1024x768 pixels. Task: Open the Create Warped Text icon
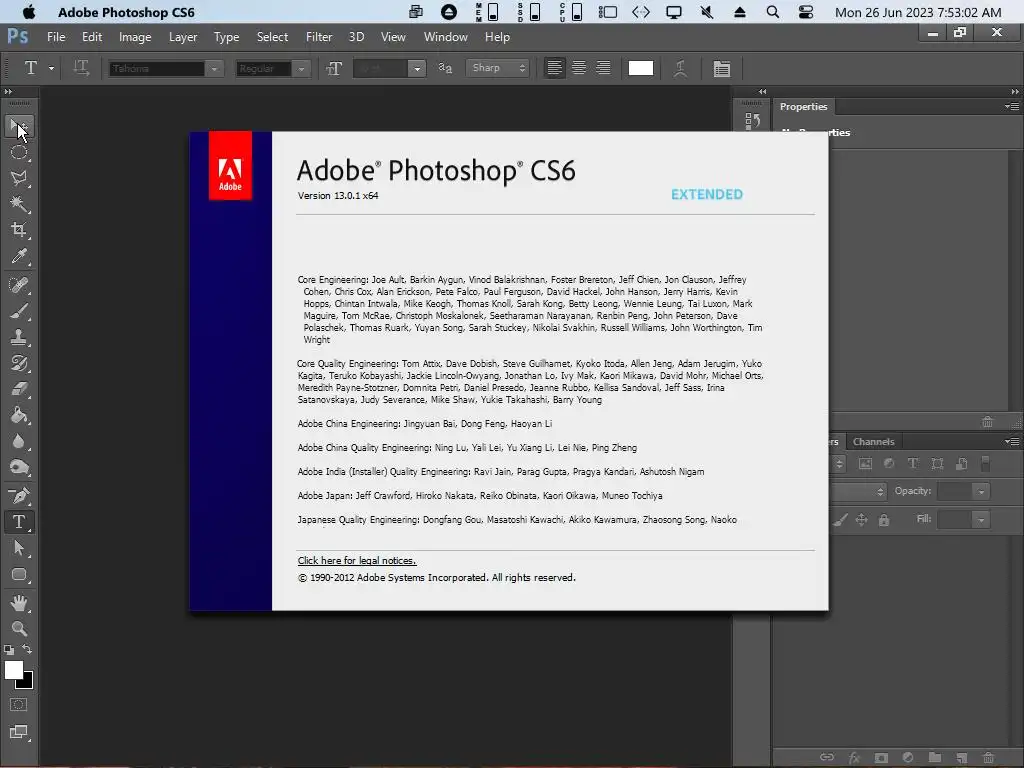tap(680, 69)
